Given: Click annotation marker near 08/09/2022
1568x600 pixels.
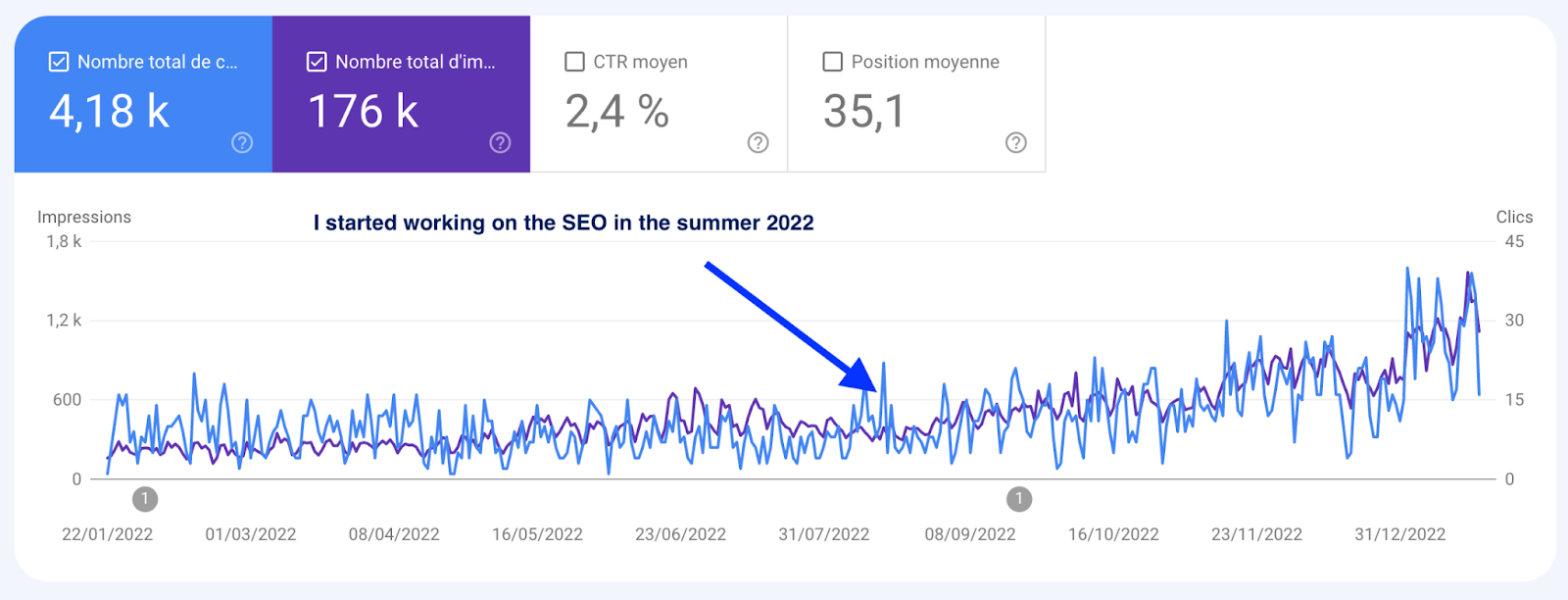Looking at the screenshot, I should pos(1019,499).
